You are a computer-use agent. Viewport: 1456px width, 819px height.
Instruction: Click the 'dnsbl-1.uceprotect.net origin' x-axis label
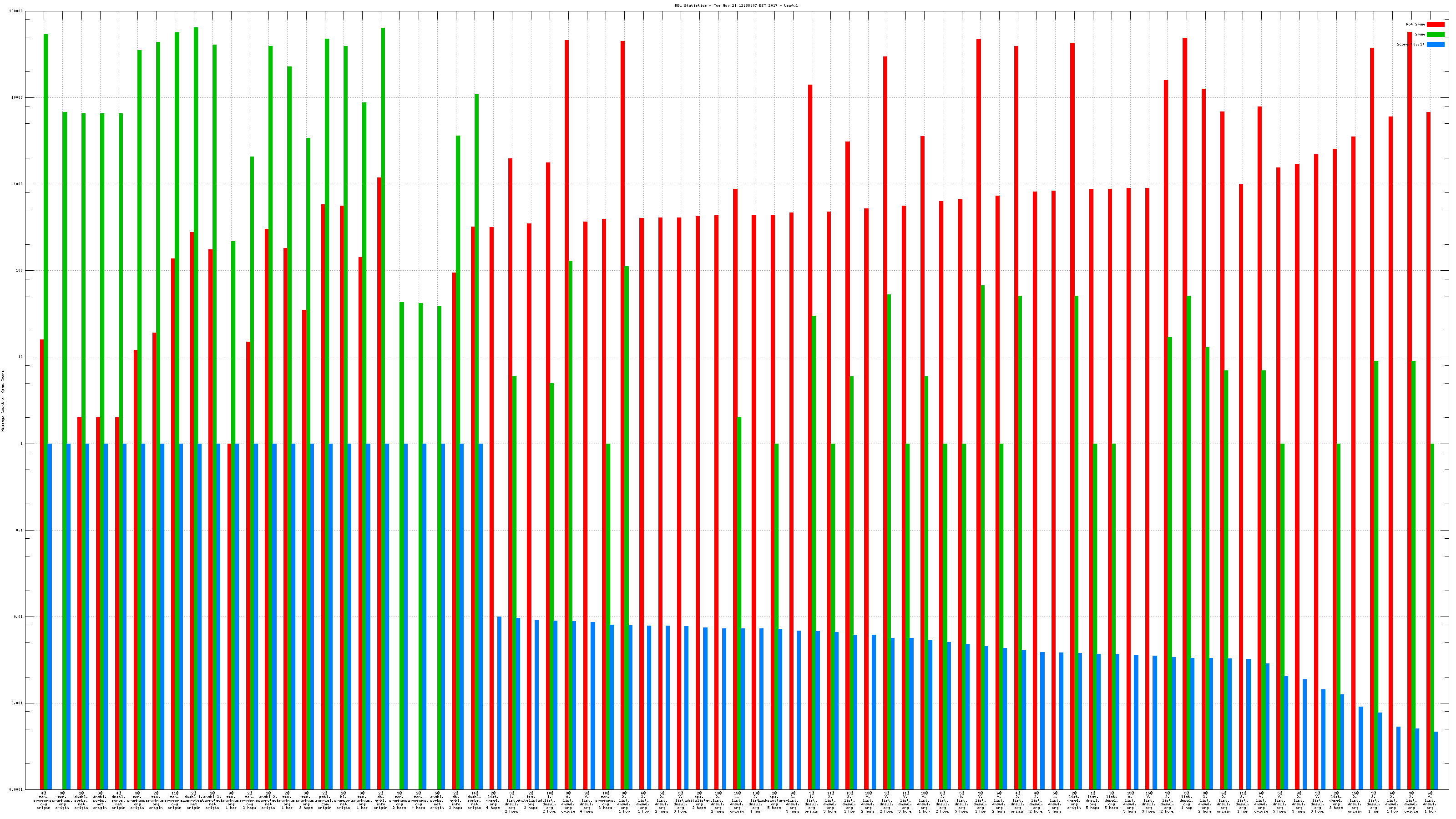click(x=194, y=800)
